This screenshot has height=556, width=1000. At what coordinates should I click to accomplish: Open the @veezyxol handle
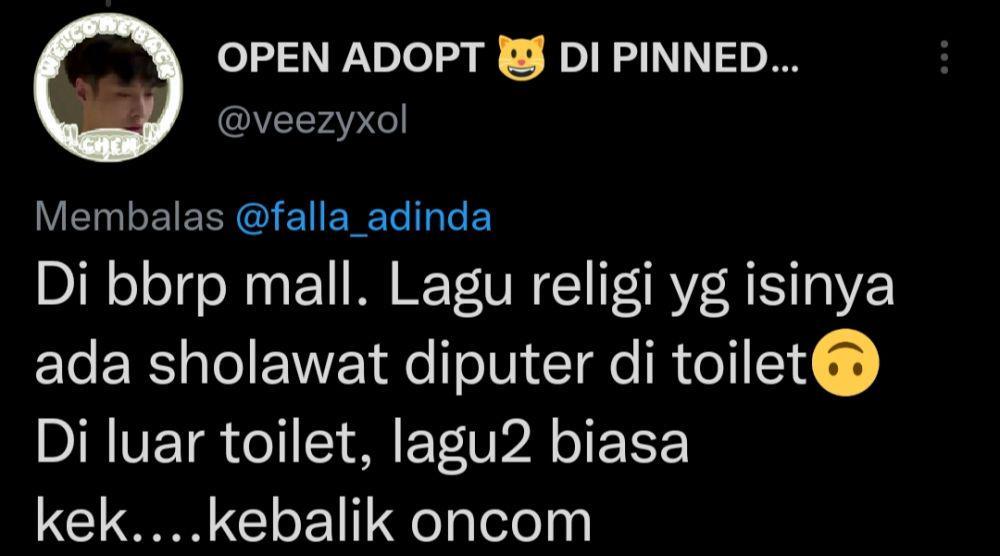[x=312, y=121]
